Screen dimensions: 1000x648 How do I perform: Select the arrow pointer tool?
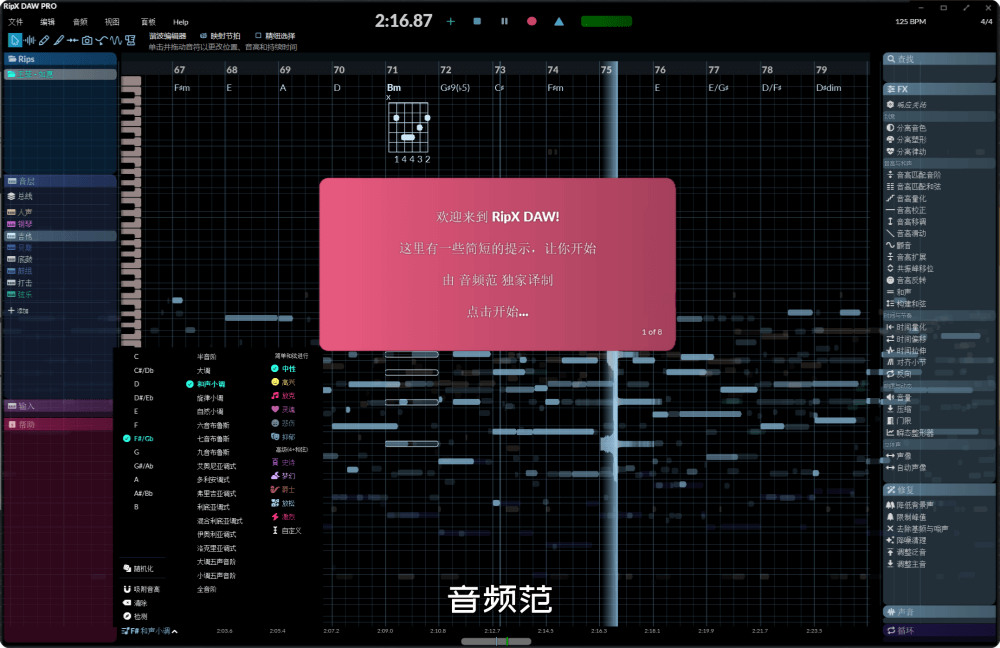pyautogui.click(x=15, y=40)
